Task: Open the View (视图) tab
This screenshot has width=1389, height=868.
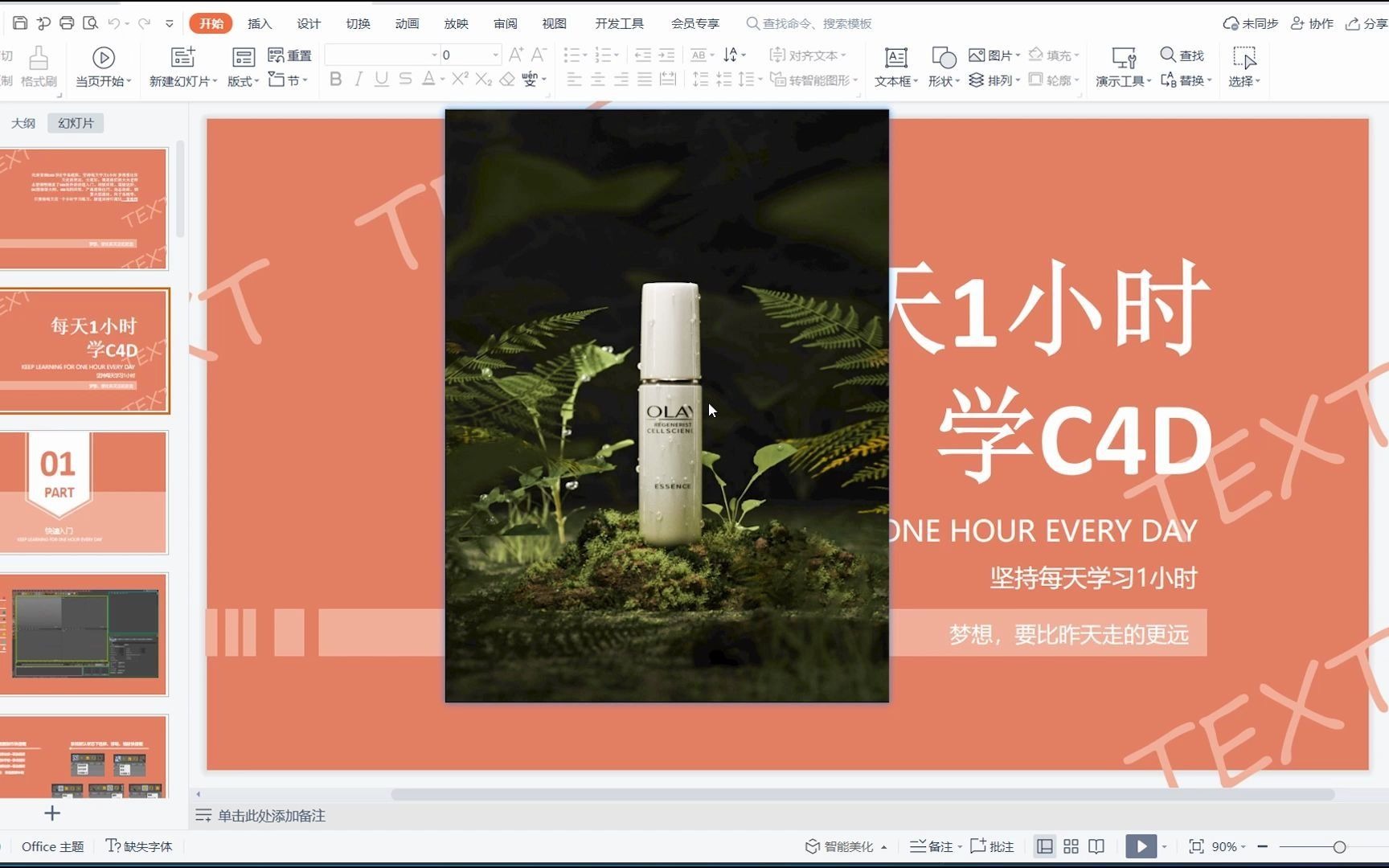Action: (x=555, y=23)
